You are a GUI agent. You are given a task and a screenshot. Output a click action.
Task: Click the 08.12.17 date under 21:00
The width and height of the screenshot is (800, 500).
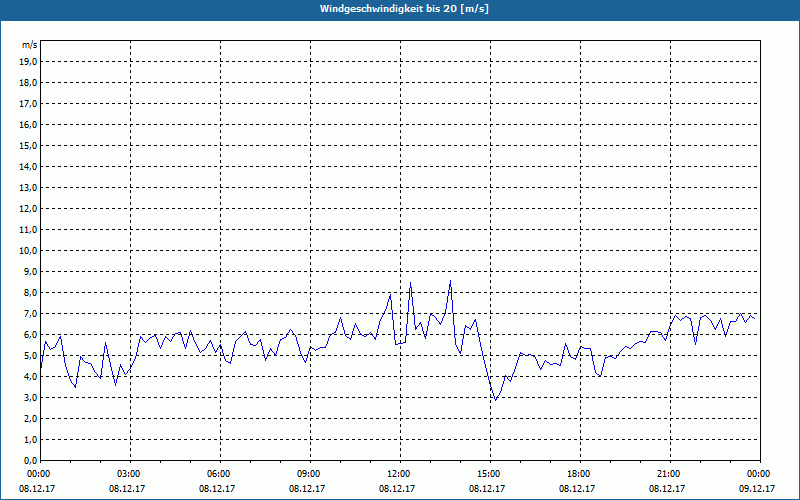click(x=667, y=488)
